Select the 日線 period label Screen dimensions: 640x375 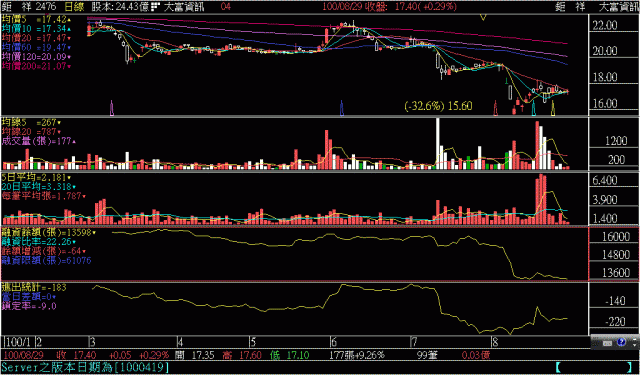pyautogui.click(x=74, y=7)
